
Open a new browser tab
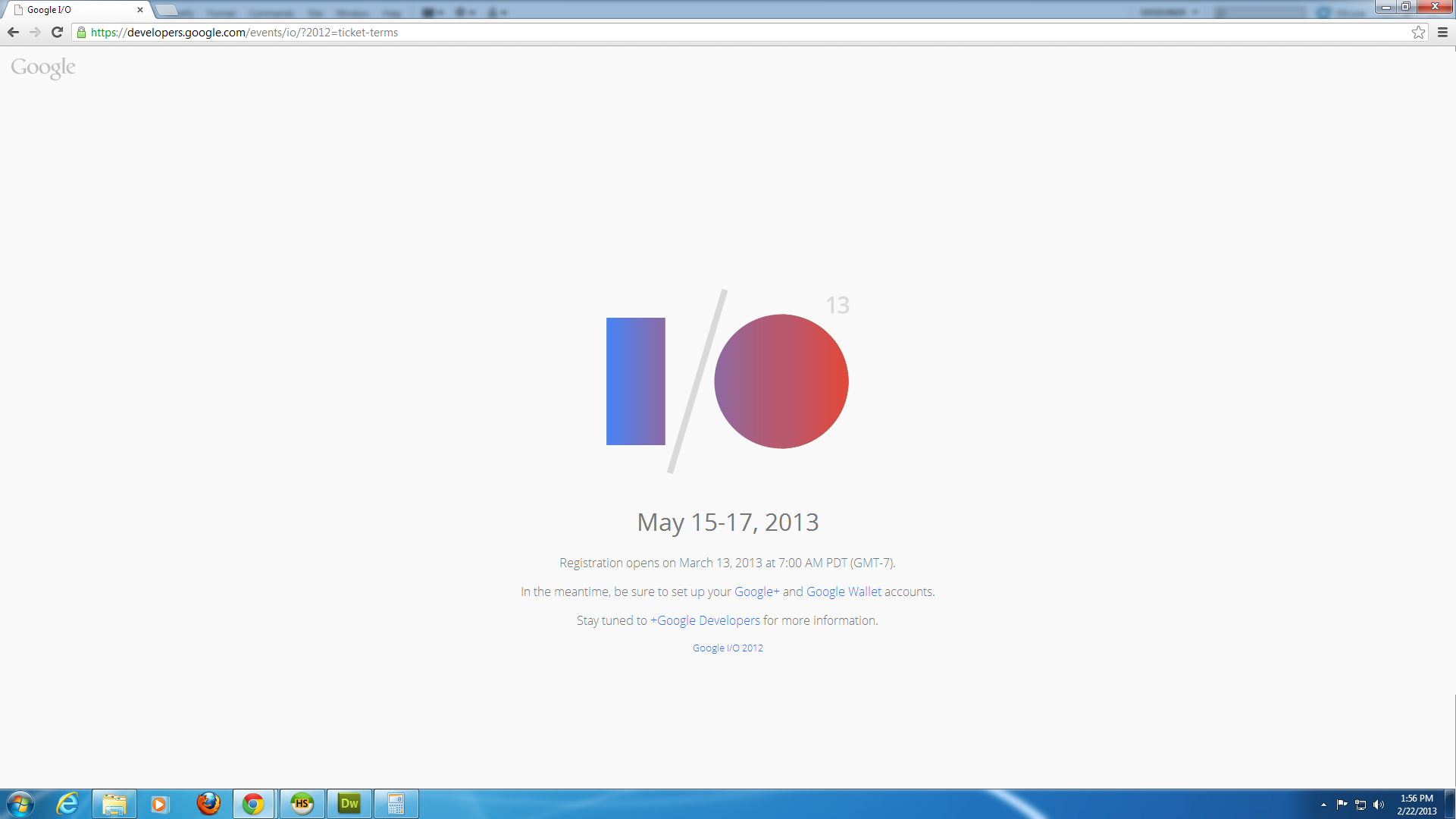point(167,10)
